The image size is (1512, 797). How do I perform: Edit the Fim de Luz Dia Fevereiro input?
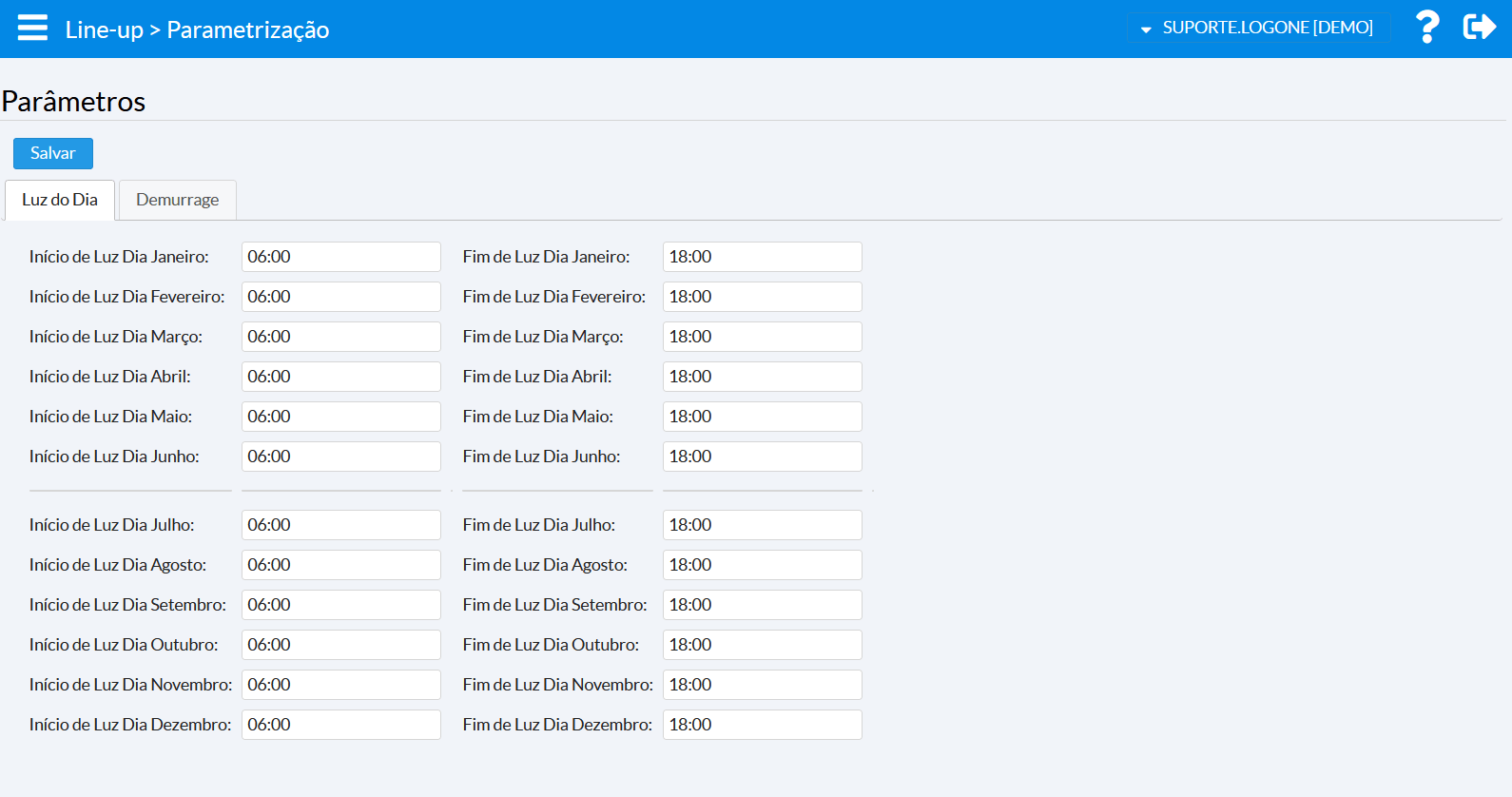point(762,297)
